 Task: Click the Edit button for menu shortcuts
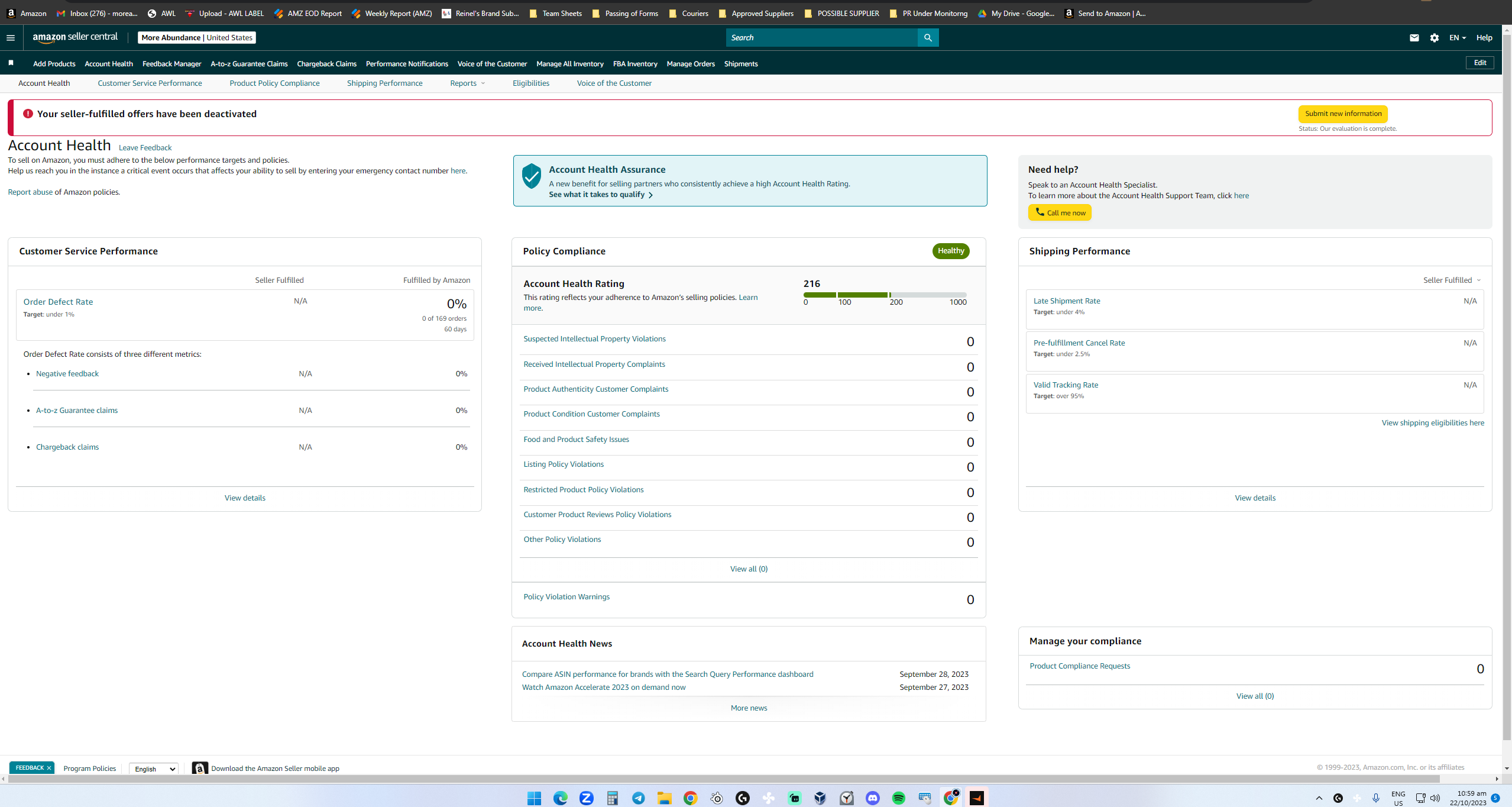1479,63
